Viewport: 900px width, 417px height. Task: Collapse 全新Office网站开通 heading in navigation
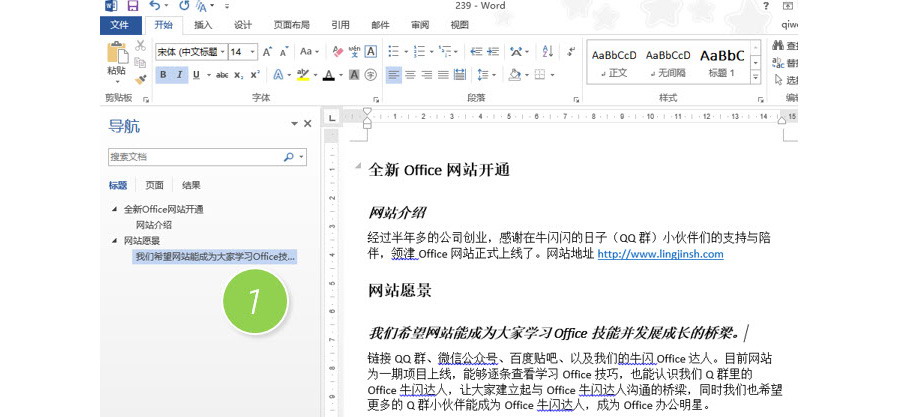(x=114, y=209)
